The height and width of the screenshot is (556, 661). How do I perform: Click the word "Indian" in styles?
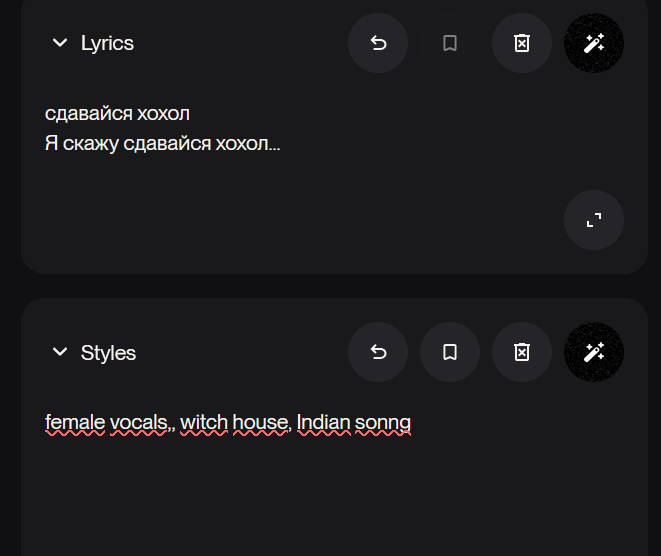coord(323,423)
